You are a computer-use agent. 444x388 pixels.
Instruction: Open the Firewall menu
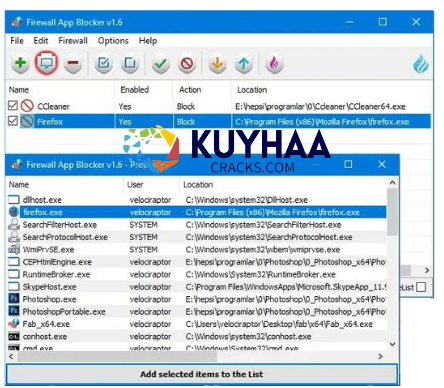coord(73,41)
